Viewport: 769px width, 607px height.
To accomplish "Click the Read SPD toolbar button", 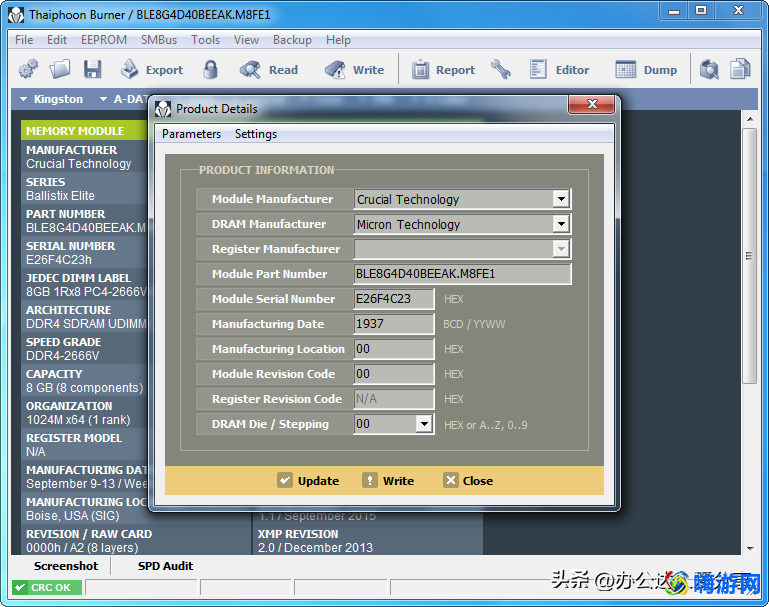I will click(269, 70).
